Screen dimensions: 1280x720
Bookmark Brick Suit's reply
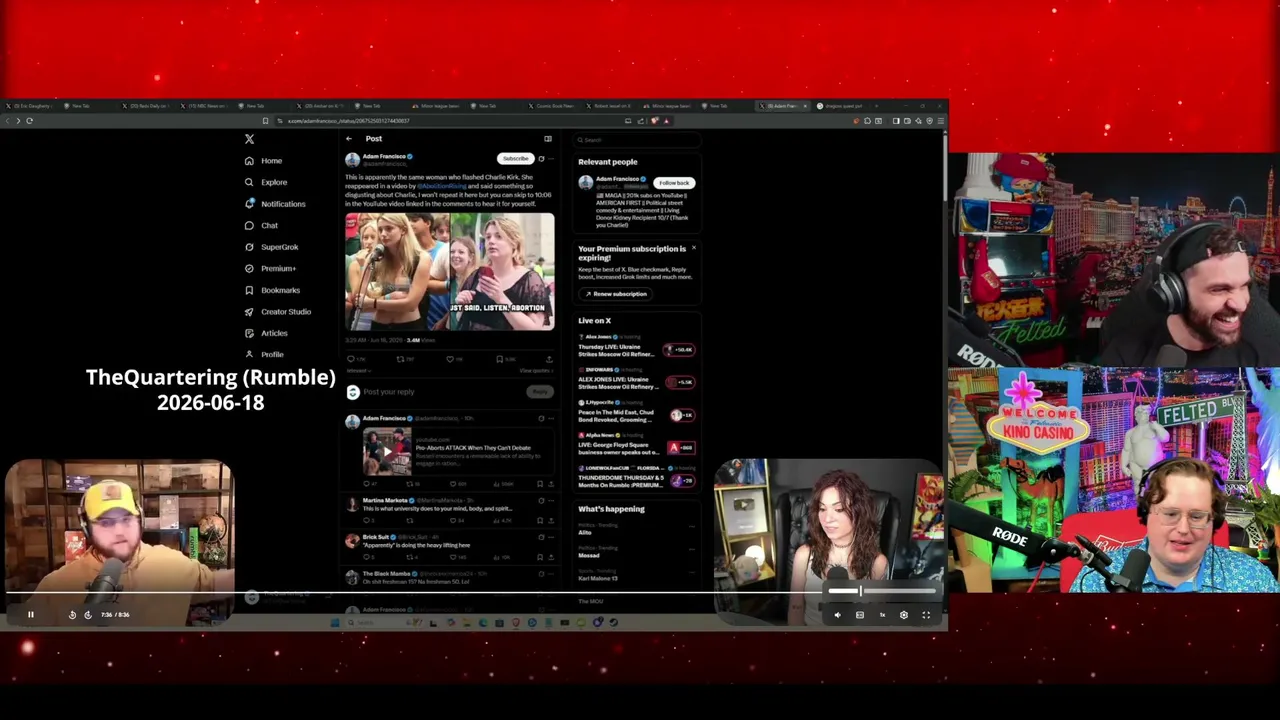coord(540,557)
